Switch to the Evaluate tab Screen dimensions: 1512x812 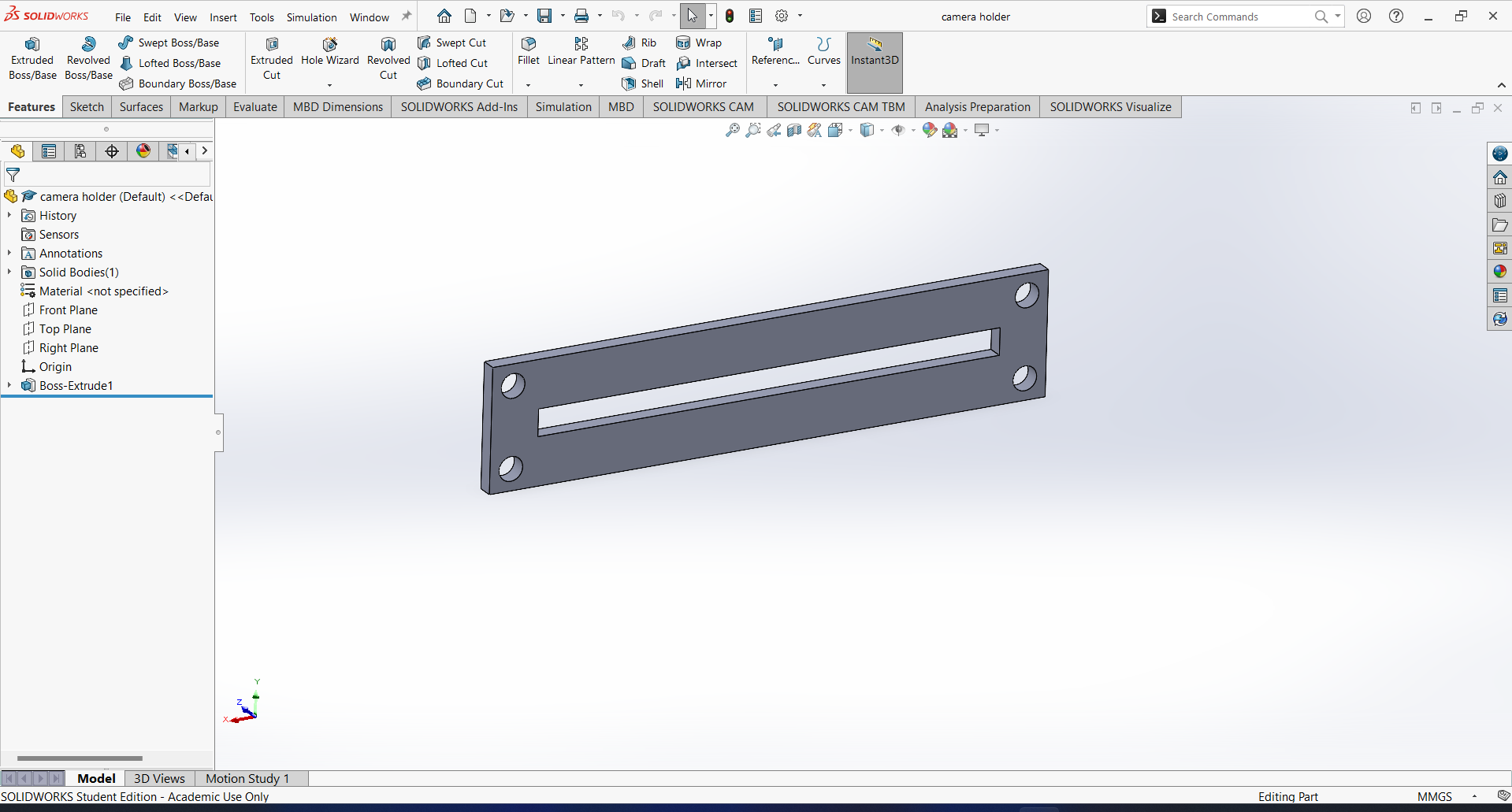tap(255, 107)
